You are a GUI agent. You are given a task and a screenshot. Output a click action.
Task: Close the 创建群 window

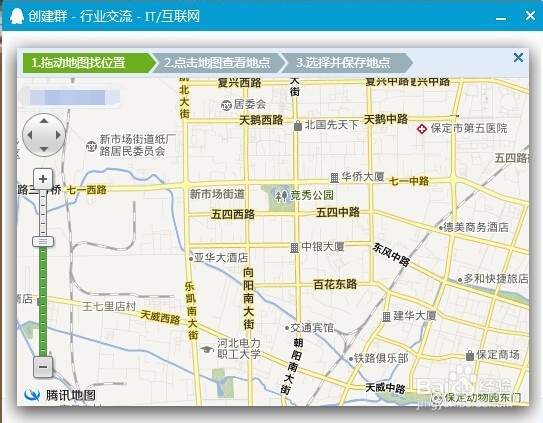click(x=530, y=16)
